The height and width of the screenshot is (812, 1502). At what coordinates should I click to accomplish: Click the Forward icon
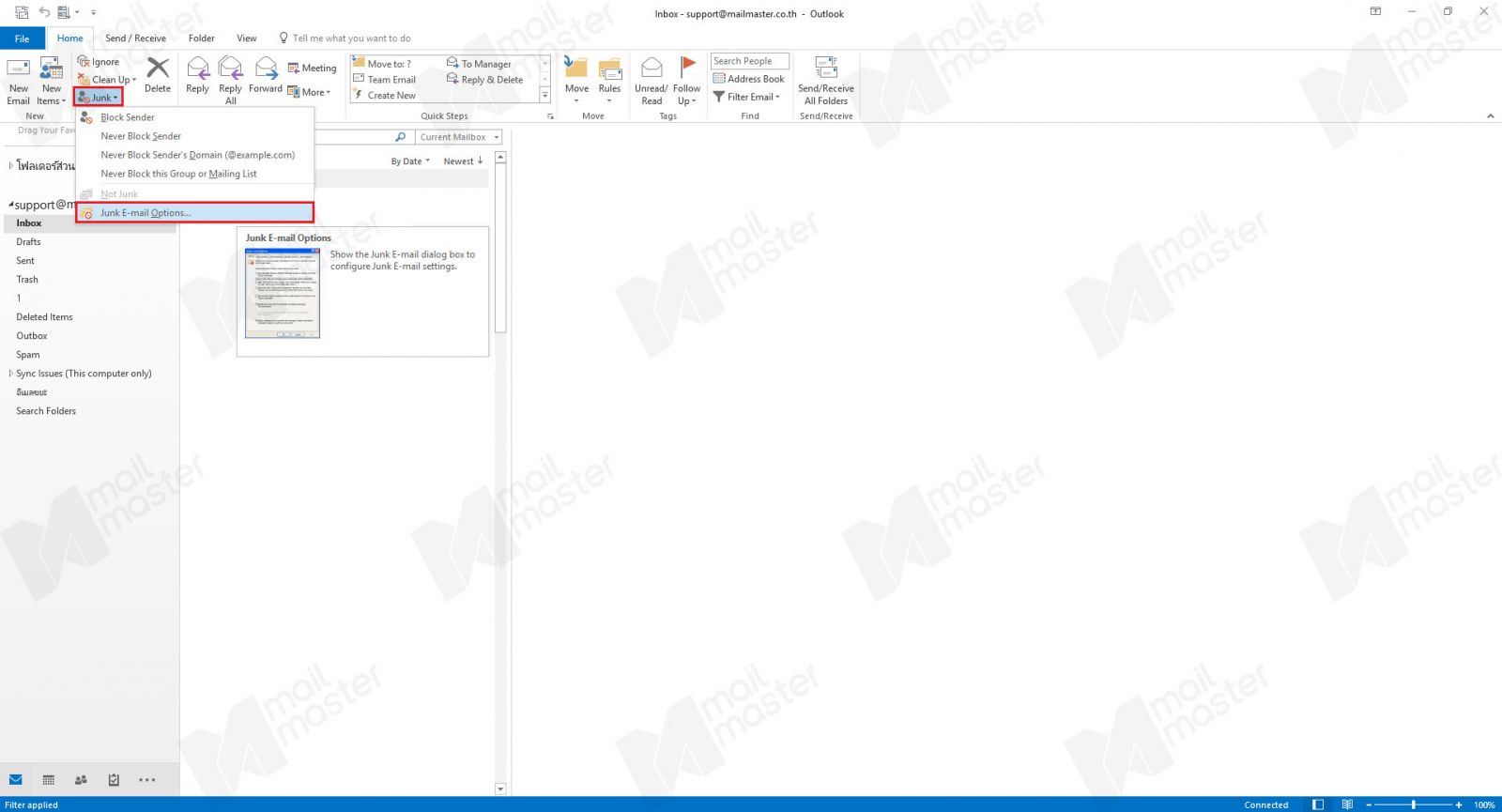(266, 68)
